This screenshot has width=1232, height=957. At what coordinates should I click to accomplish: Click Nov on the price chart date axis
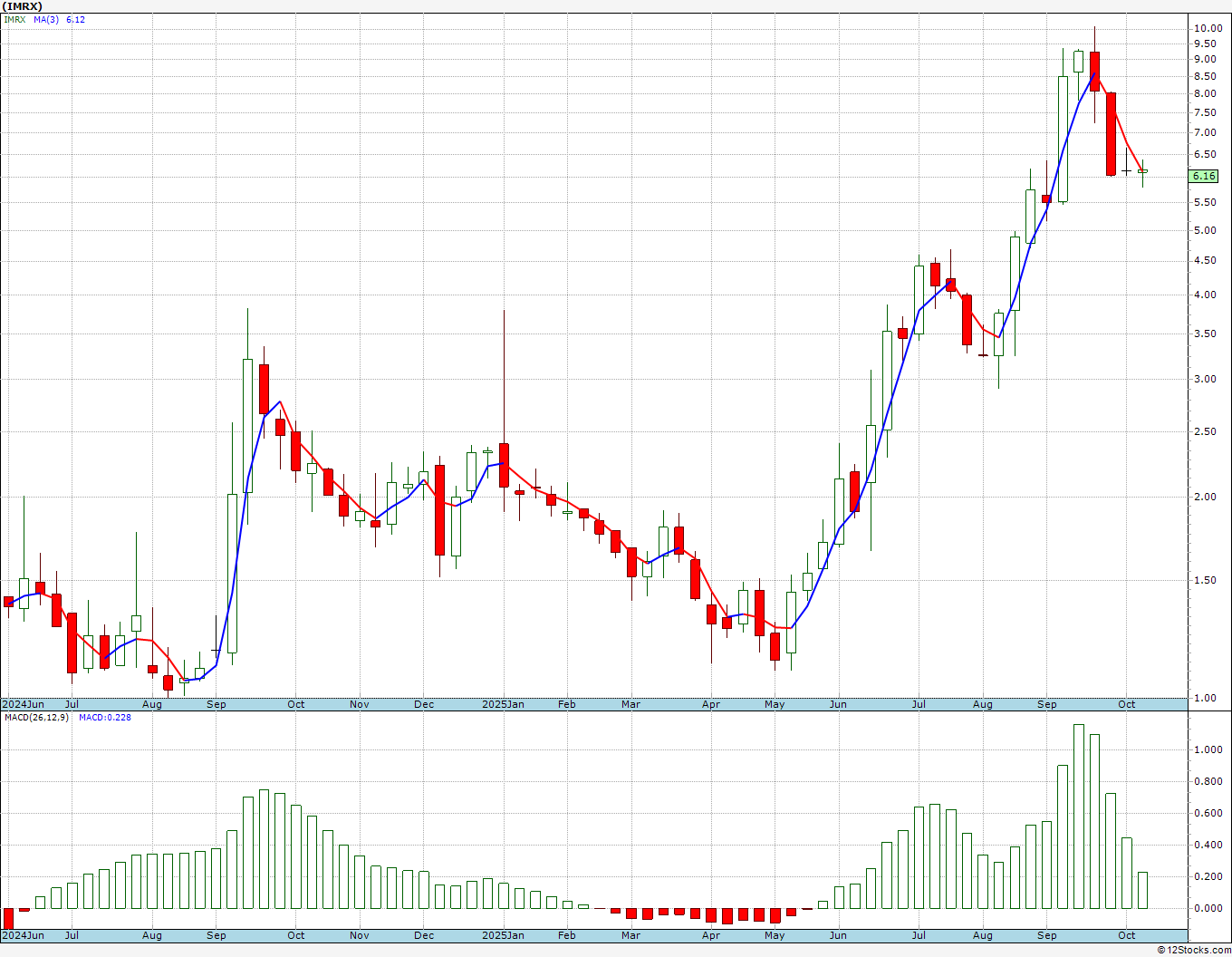coord(360,704)
